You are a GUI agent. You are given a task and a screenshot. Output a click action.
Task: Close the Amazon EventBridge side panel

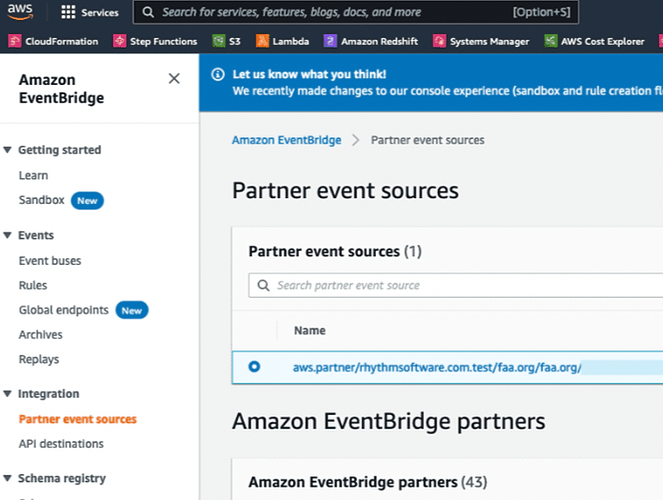174,79
